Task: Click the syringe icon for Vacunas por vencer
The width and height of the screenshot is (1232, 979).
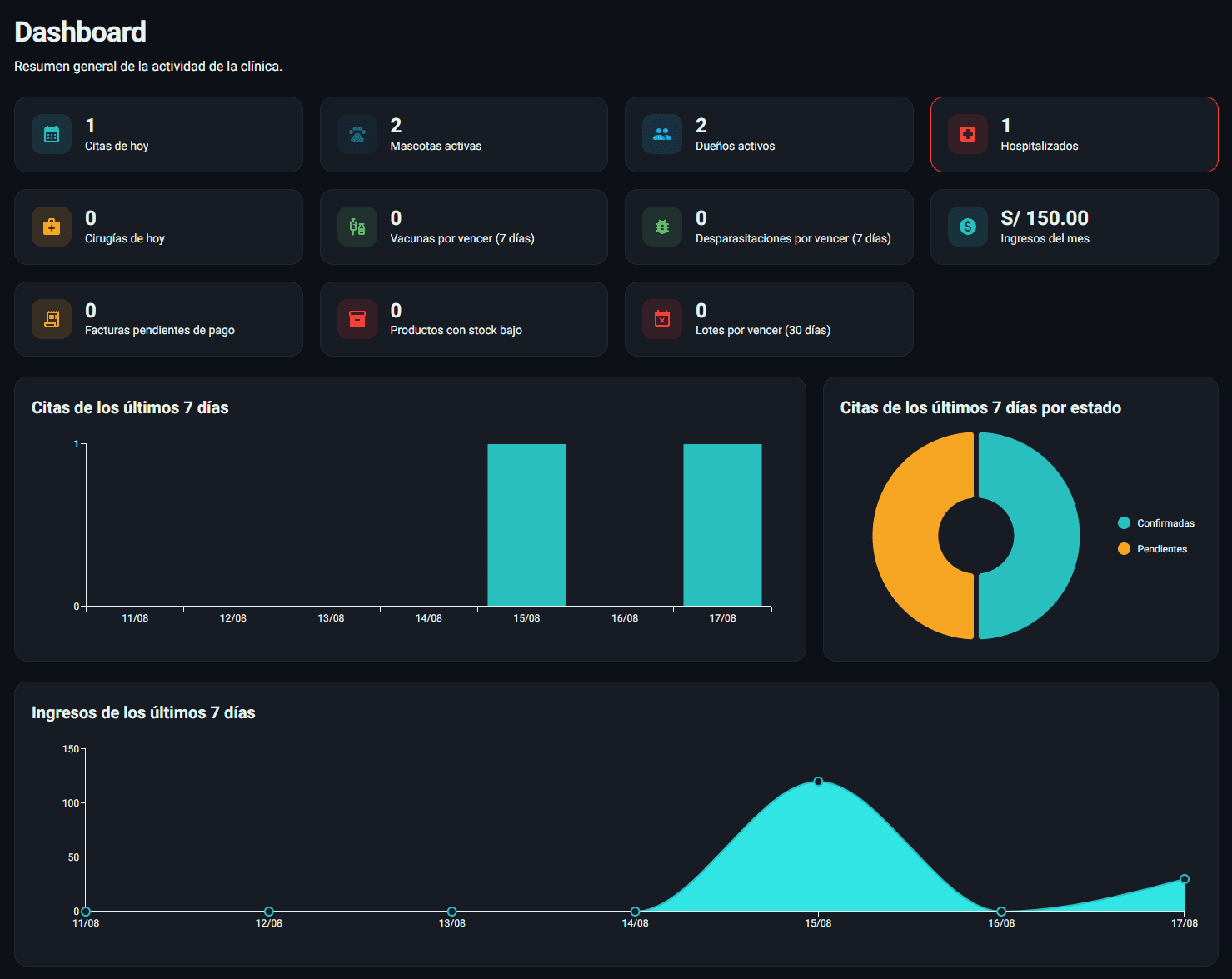Action: pyautogui.click(x=357, y=227)
